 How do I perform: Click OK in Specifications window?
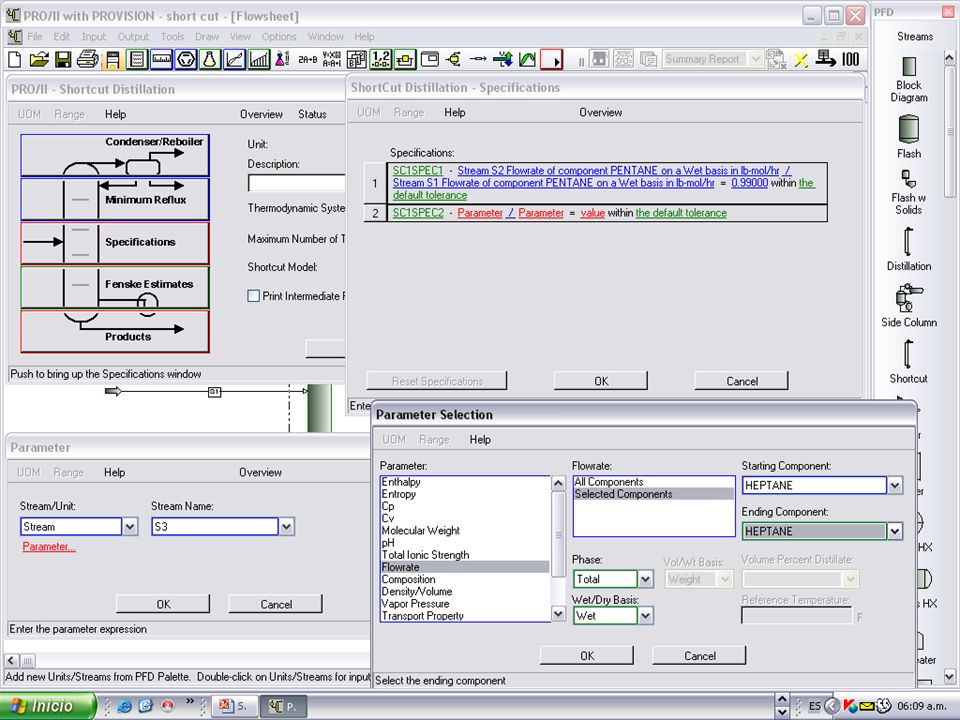(x=601, y=381)
